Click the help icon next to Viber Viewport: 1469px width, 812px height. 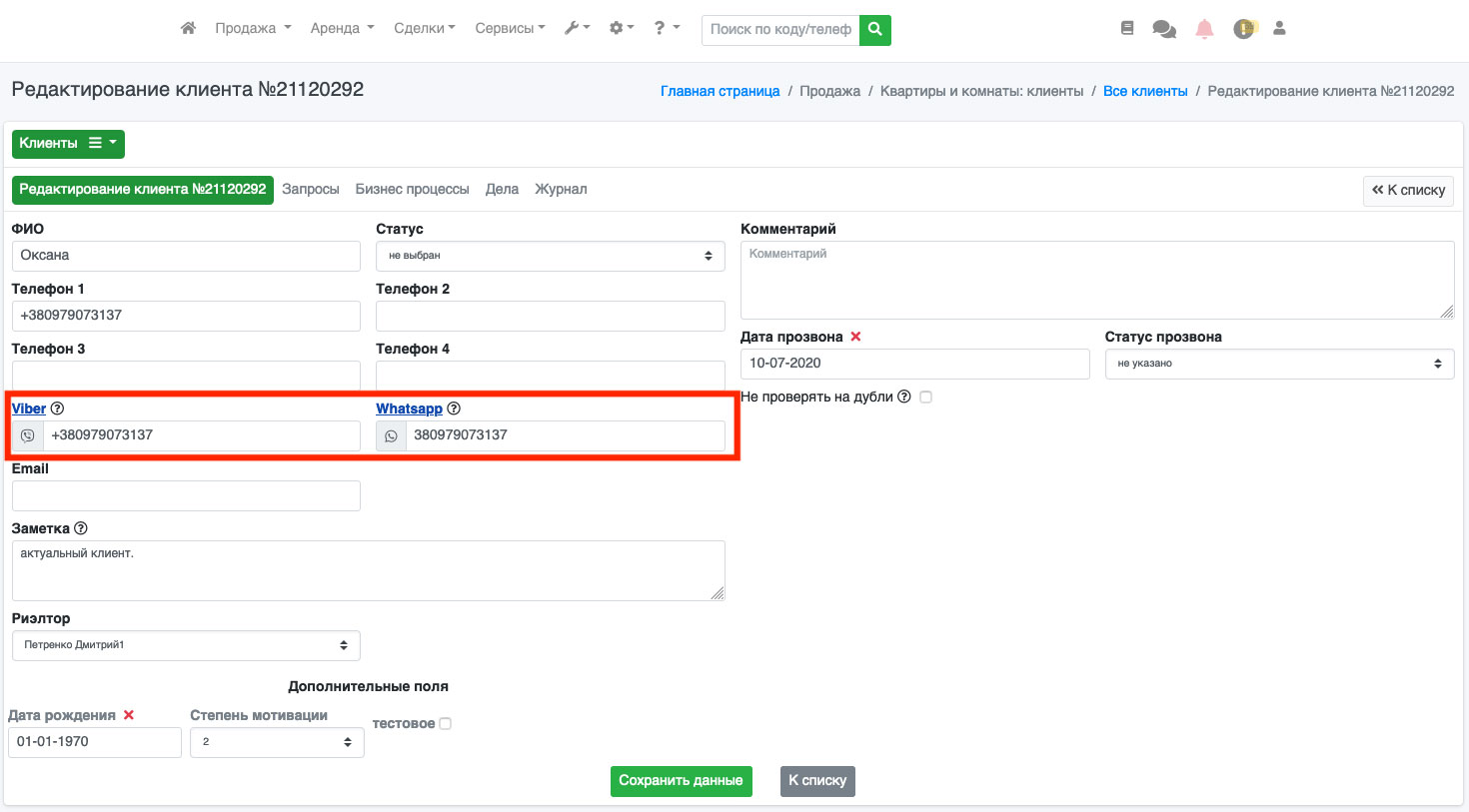point(58,408)
